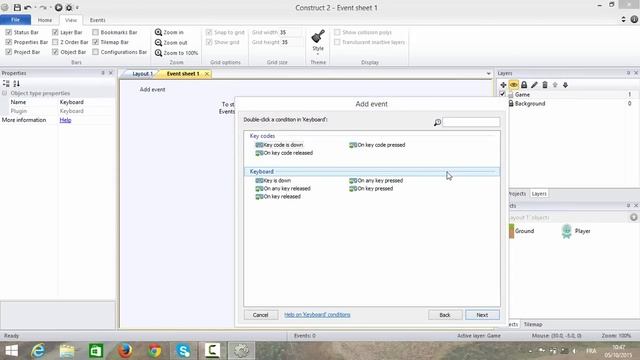Select 'Key is down' condition
Image resolution: width=640 pixels, height=360 pixels.
[273, 180]
